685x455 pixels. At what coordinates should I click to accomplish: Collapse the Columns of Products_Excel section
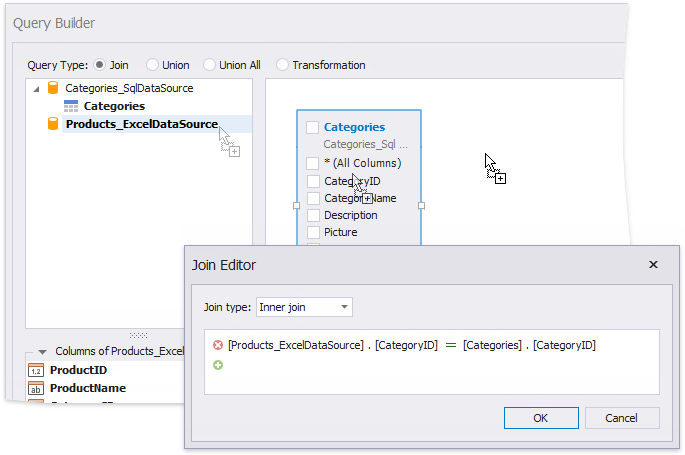pyautogui.click(x=42, y=351)
